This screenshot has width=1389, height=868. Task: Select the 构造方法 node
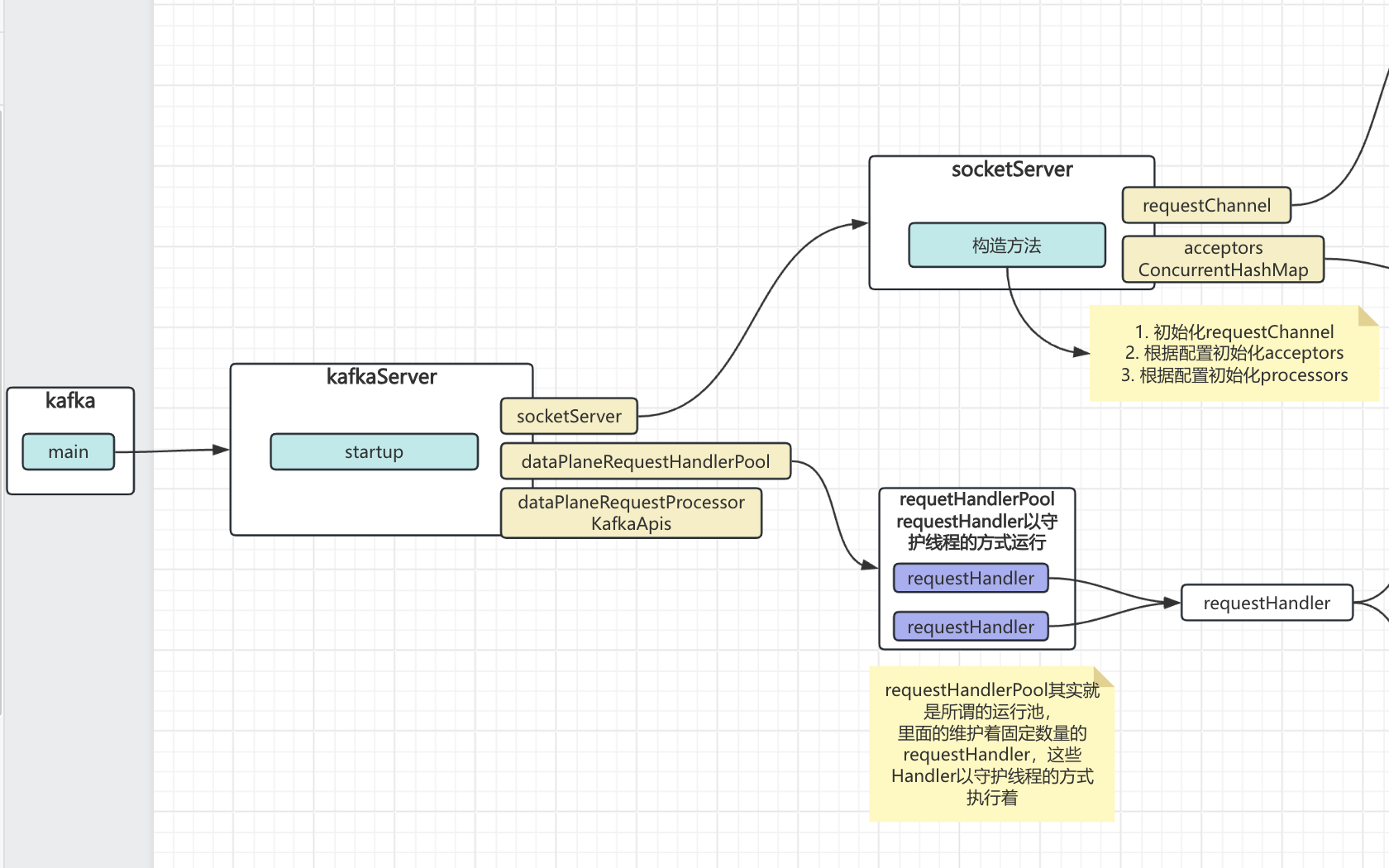pos(1007,245)
